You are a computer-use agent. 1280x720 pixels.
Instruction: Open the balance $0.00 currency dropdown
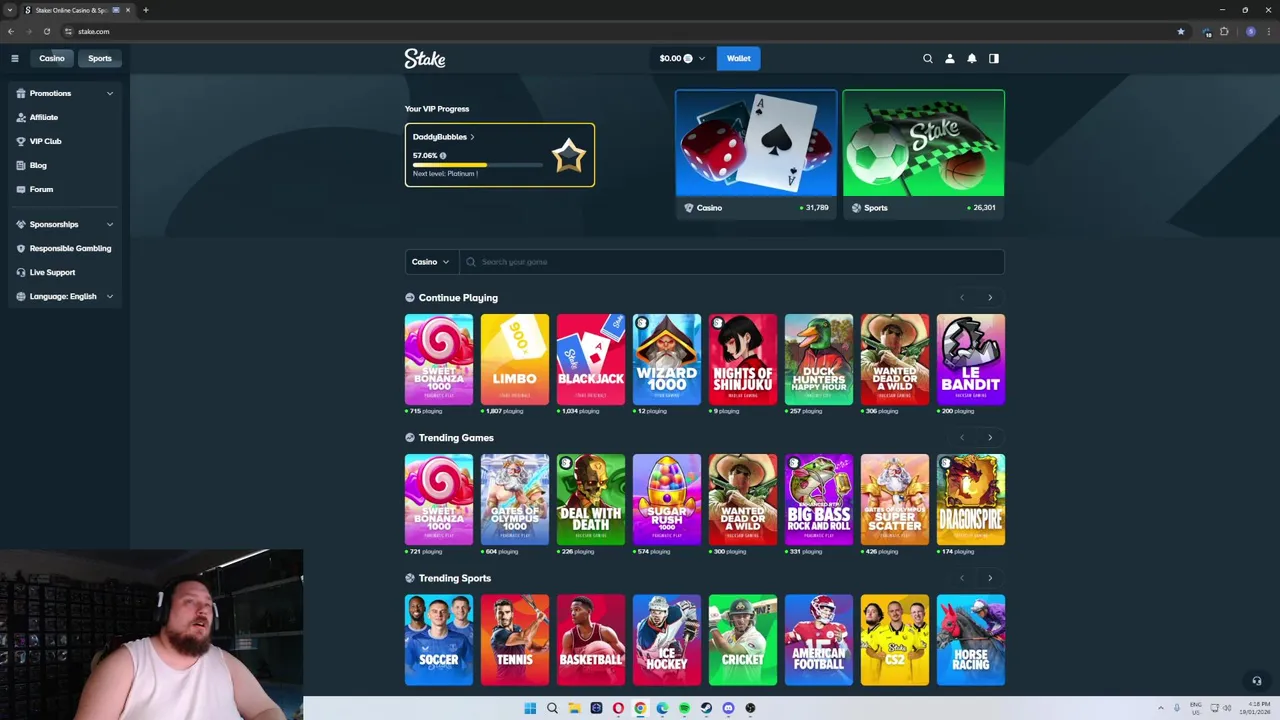pyautogui.click(x=683, y=58)
